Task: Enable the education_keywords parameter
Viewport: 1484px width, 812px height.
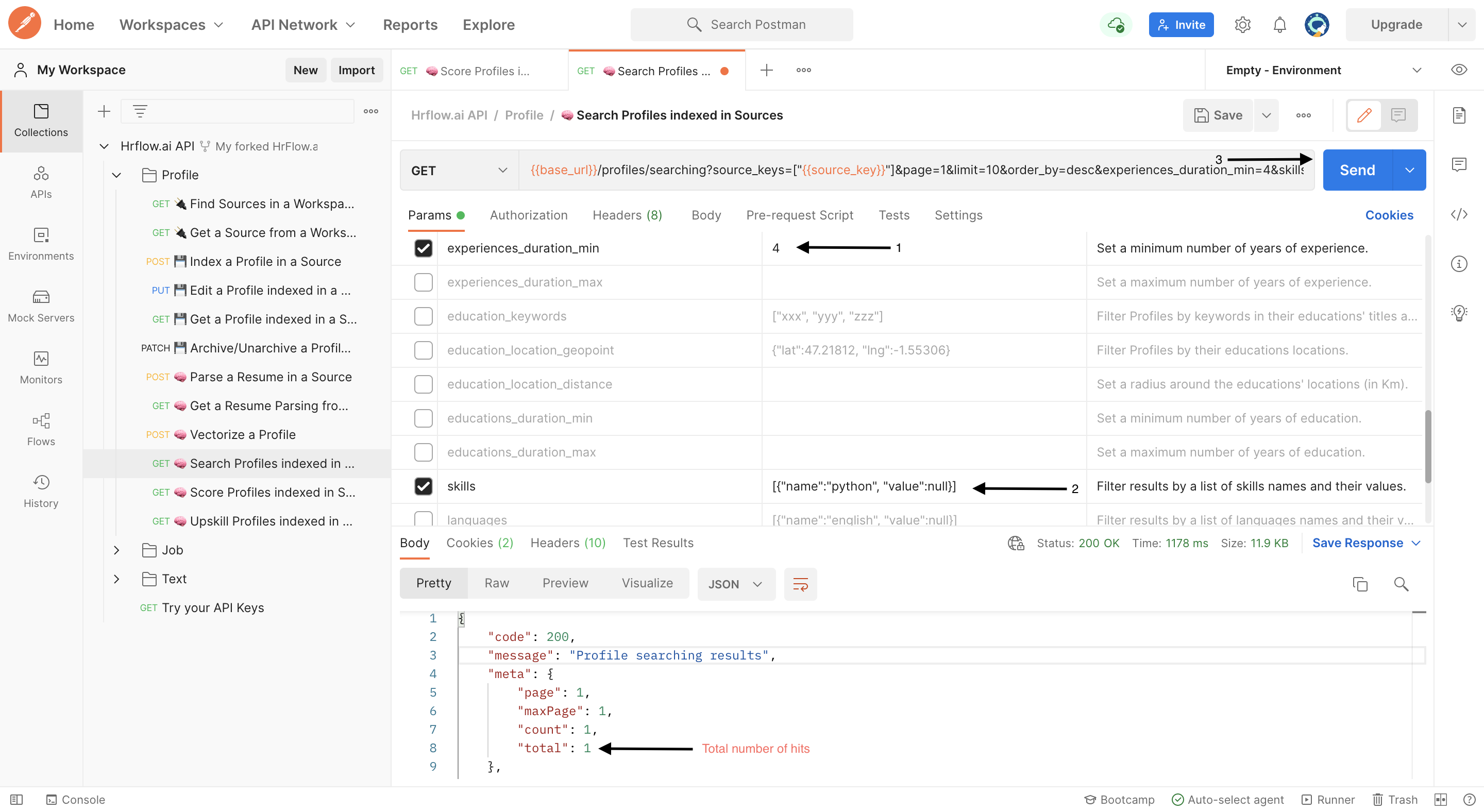Action: click(x=424, y=316)
